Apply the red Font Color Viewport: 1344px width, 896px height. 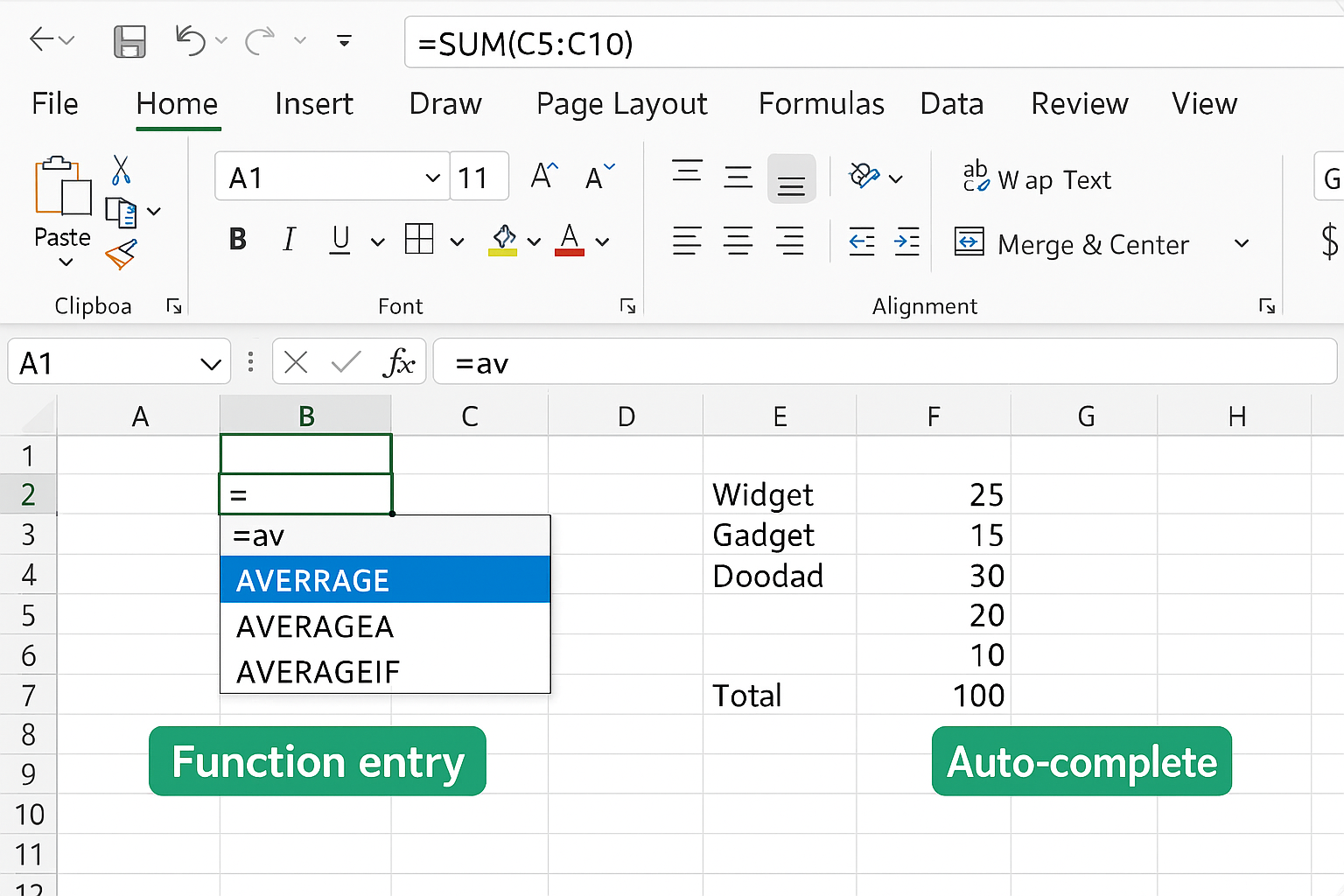click(x=570, y=240)
